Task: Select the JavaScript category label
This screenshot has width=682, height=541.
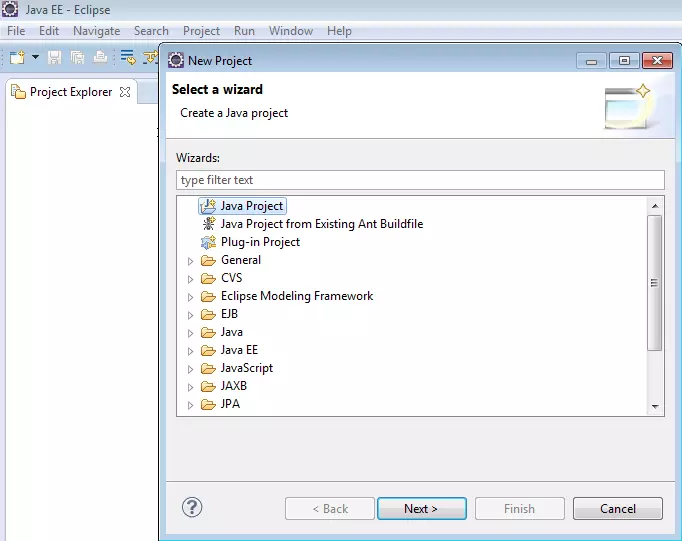Action: tap(247, 368)
